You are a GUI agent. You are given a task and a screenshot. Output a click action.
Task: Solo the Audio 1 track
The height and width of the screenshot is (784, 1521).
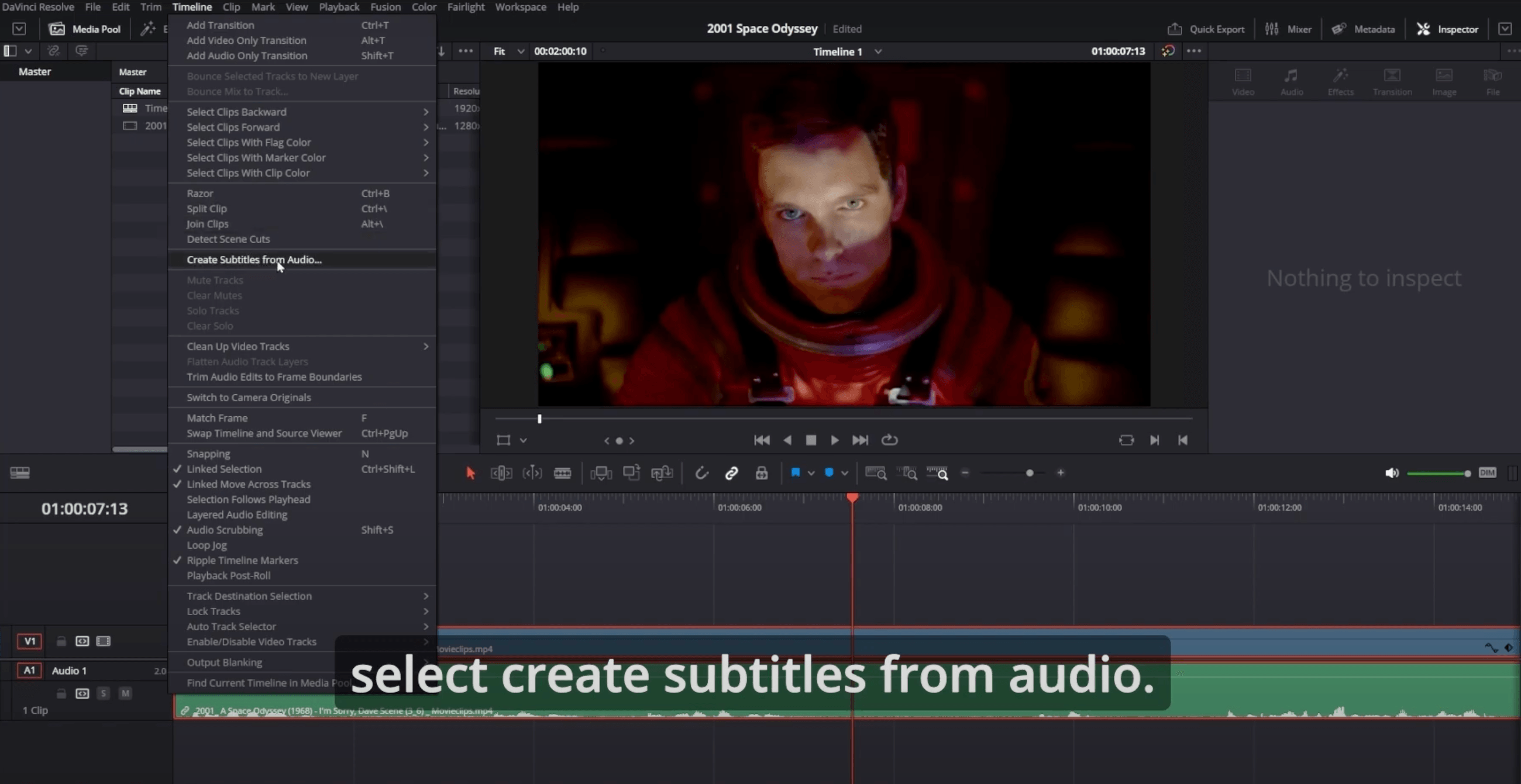click(x=104, y=693)
